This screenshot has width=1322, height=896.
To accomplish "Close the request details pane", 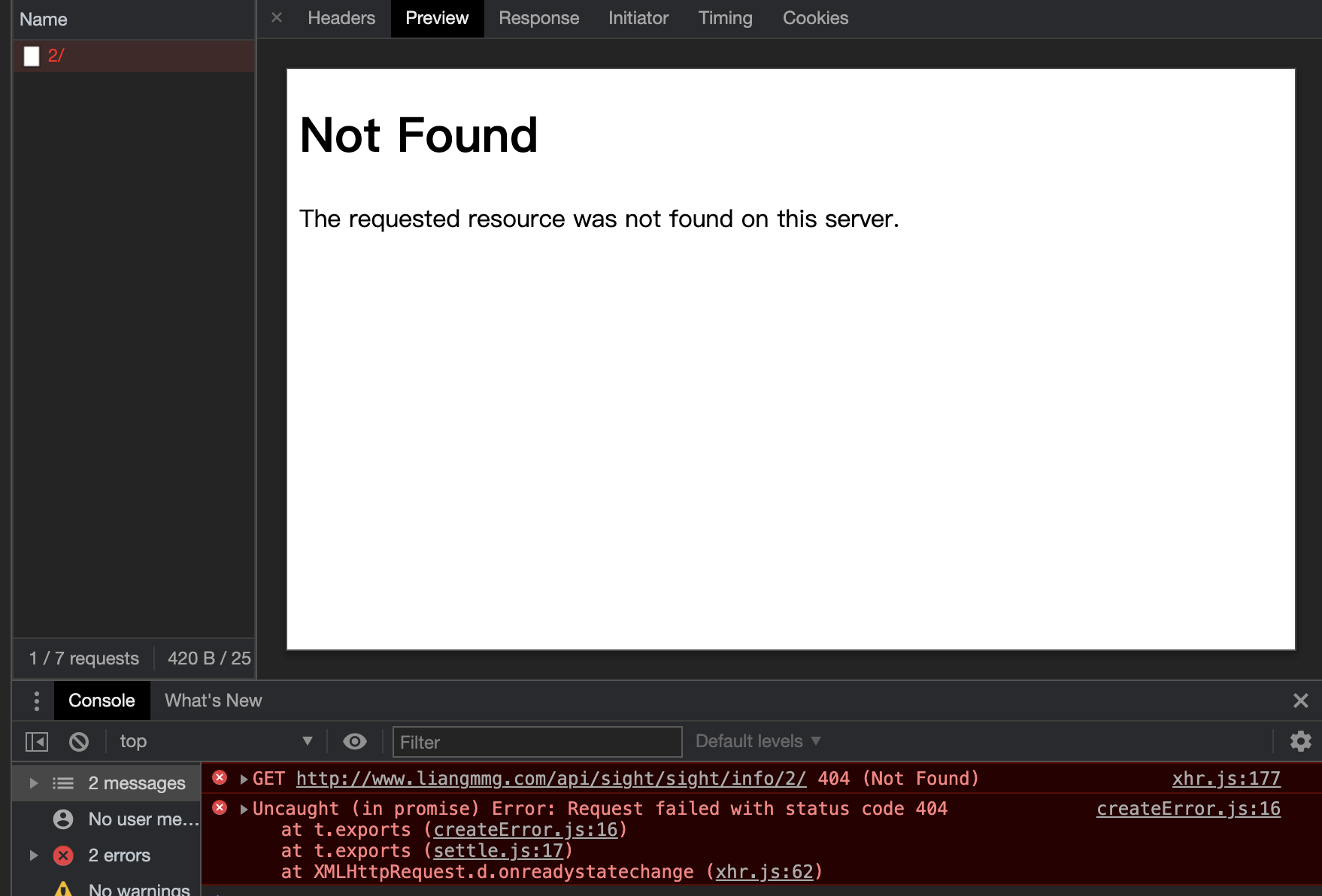I will (x=277, y=17).
